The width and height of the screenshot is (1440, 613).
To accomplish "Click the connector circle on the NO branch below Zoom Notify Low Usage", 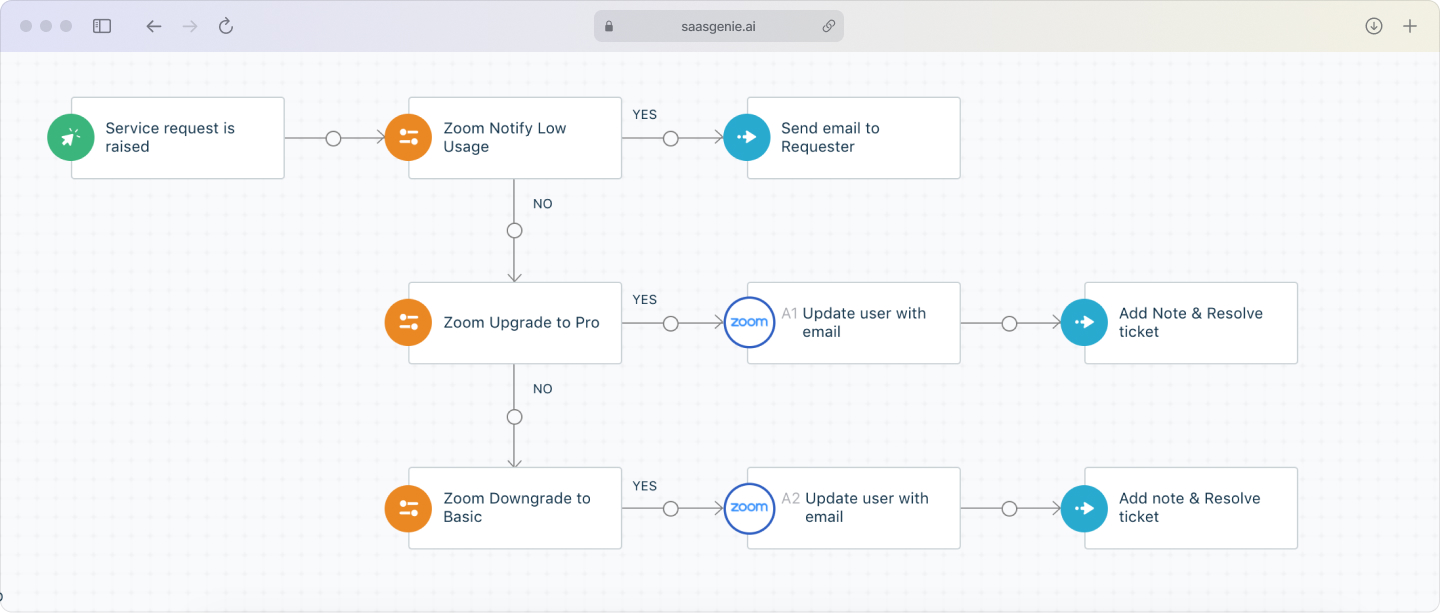I will click(514, 230).
